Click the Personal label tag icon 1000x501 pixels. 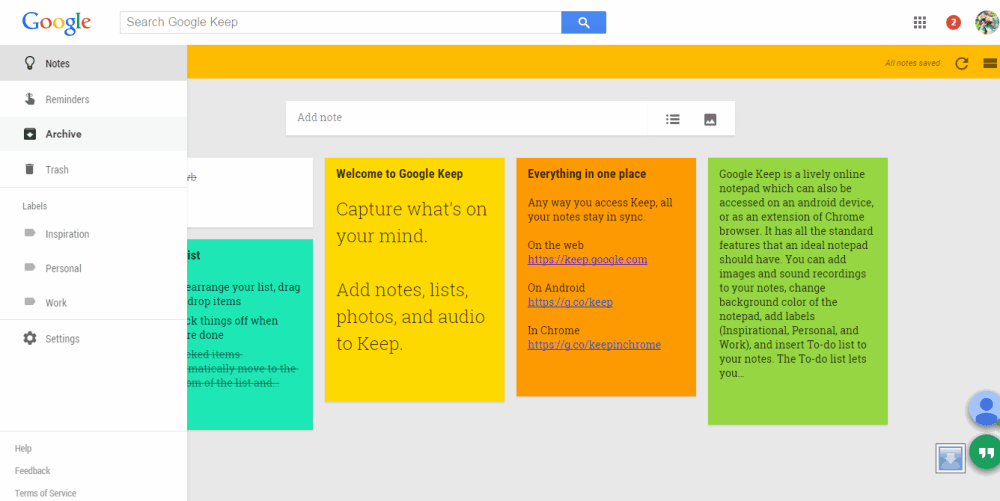pos(29,268)
